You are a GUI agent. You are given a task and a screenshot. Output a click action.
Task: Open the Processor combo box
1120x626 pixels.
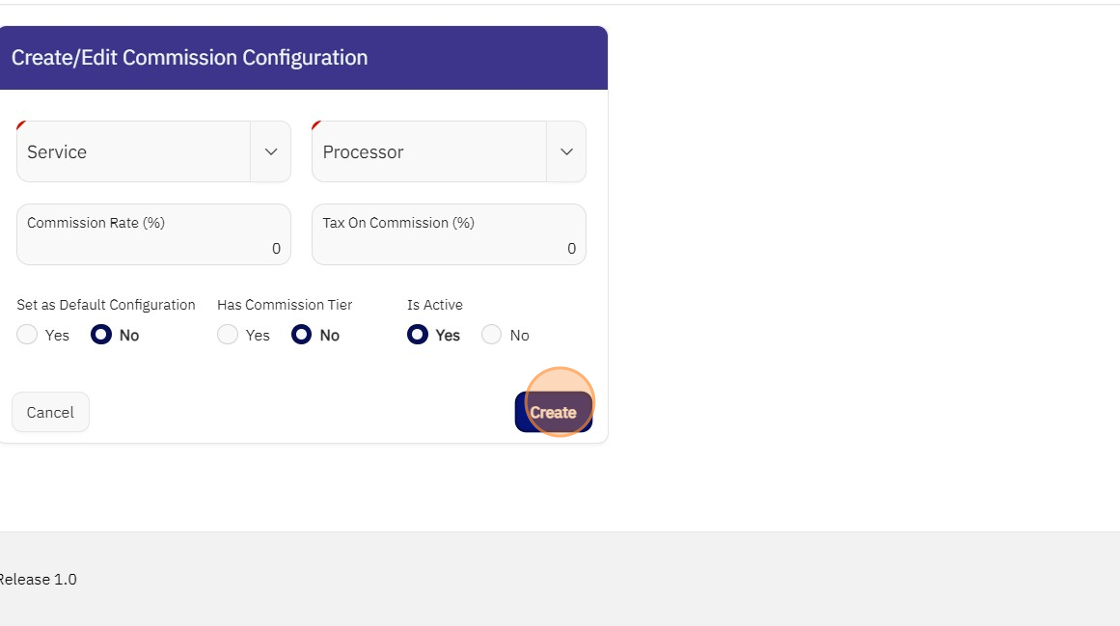429,152
